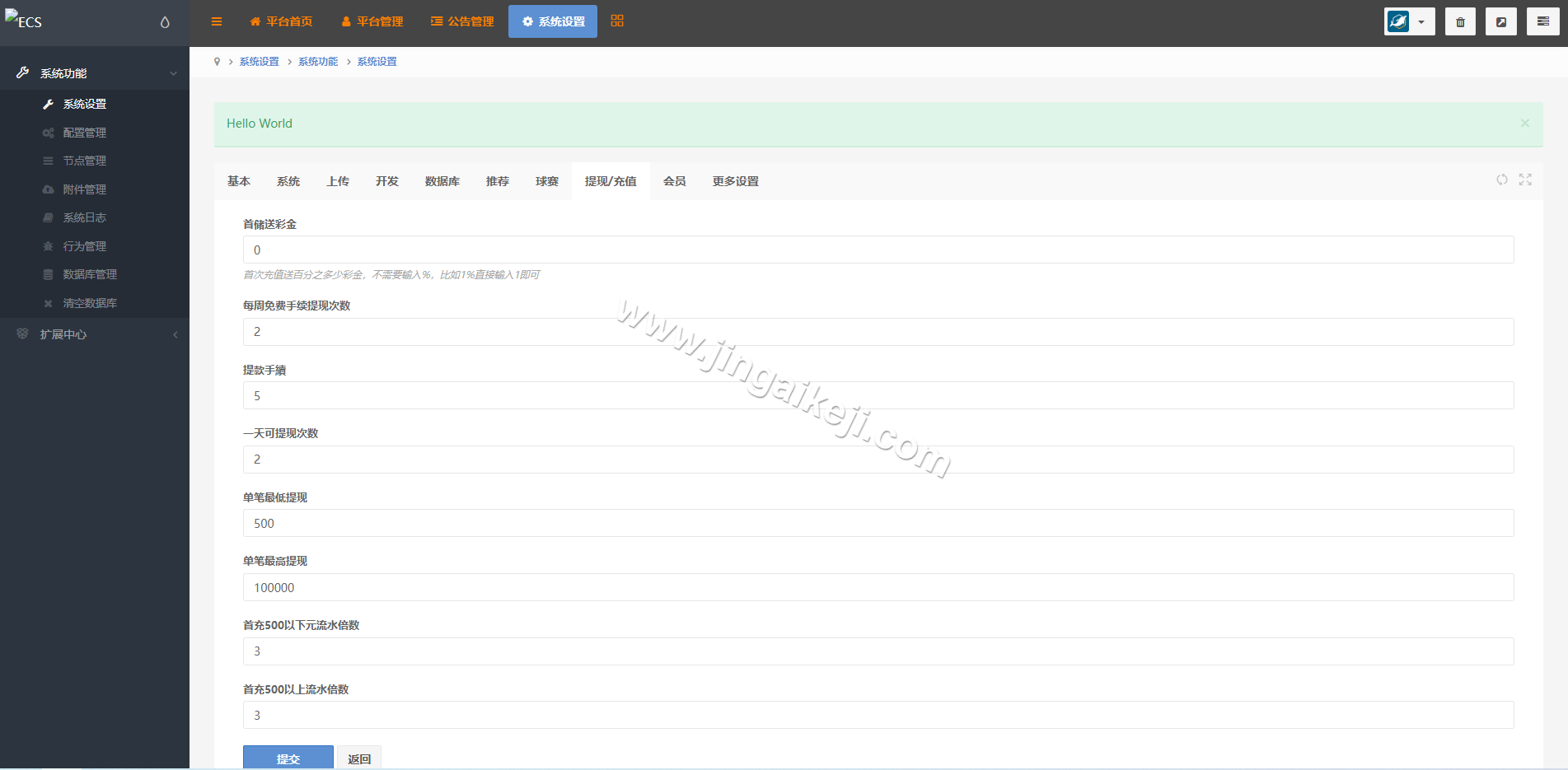Dismiss the Hello World alert
The width and height of the screenshot is (1568, 770).
[x=1525, y=124]
